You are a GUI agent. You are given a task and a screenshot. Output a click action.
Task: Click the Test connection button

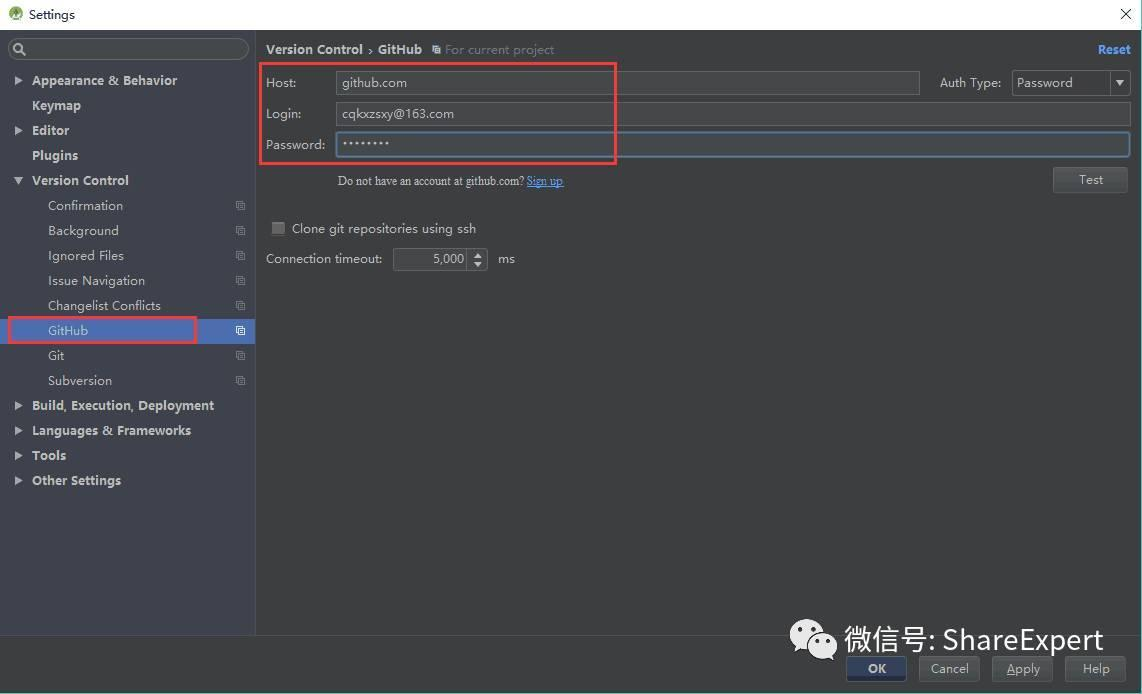click(x=1090, y=180)
